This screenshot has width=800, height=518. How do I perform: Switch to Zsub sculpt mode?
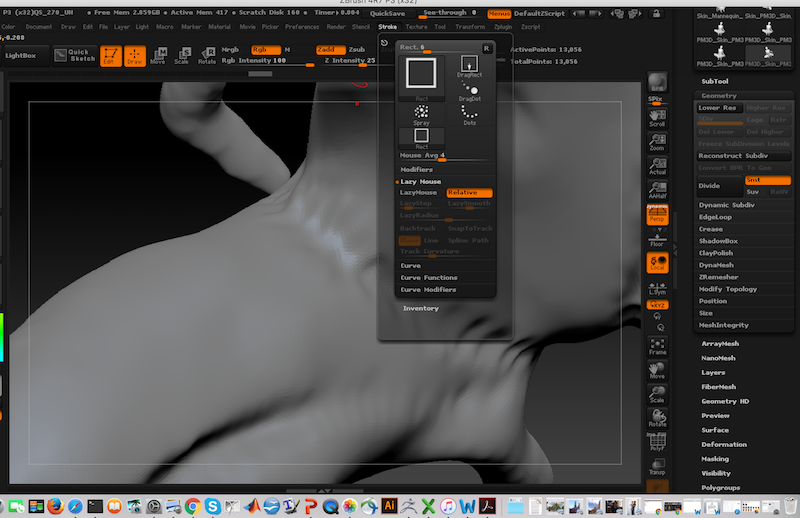[x=357, y=50]
